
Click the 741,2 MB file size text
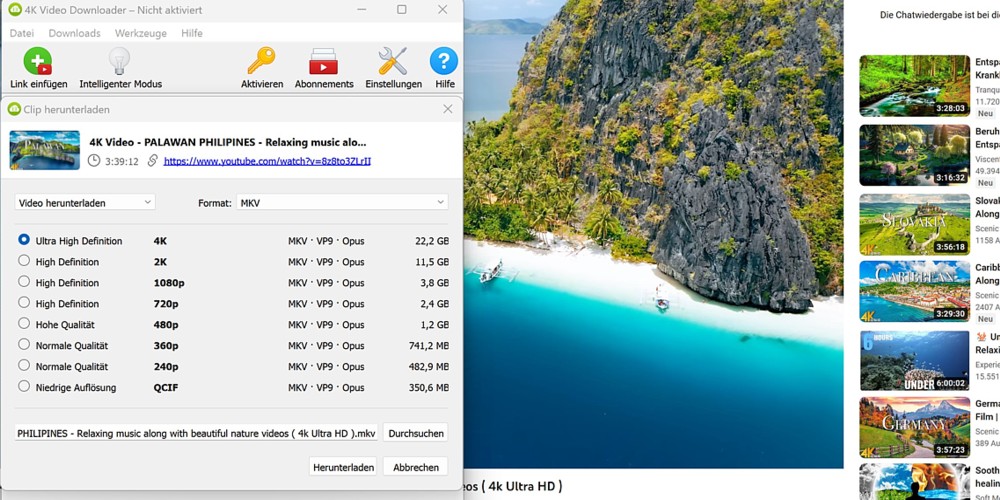tap(429, 346)
